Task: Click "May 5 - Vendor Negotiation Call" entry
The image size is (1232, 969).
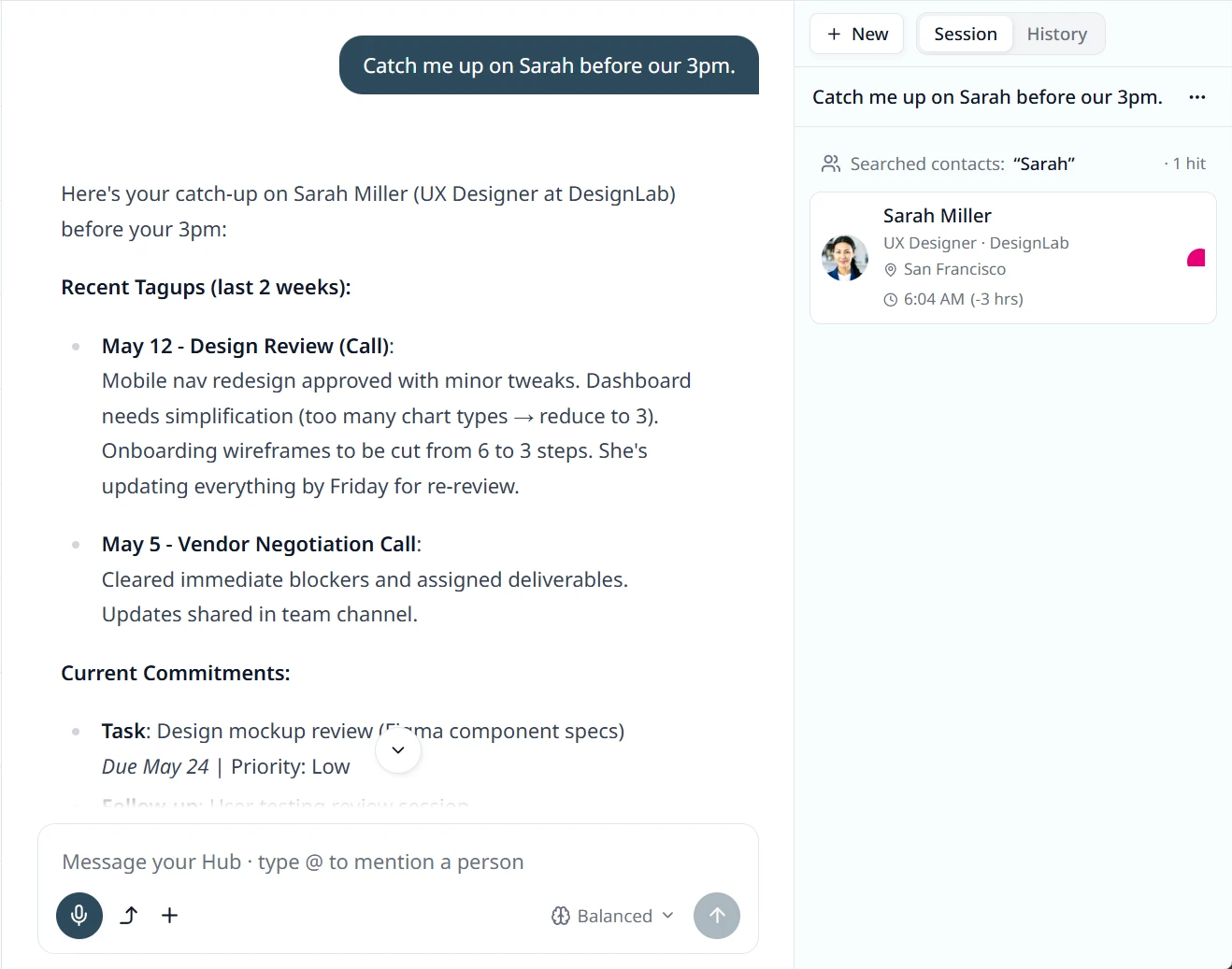Action: (x=262, y=544)
